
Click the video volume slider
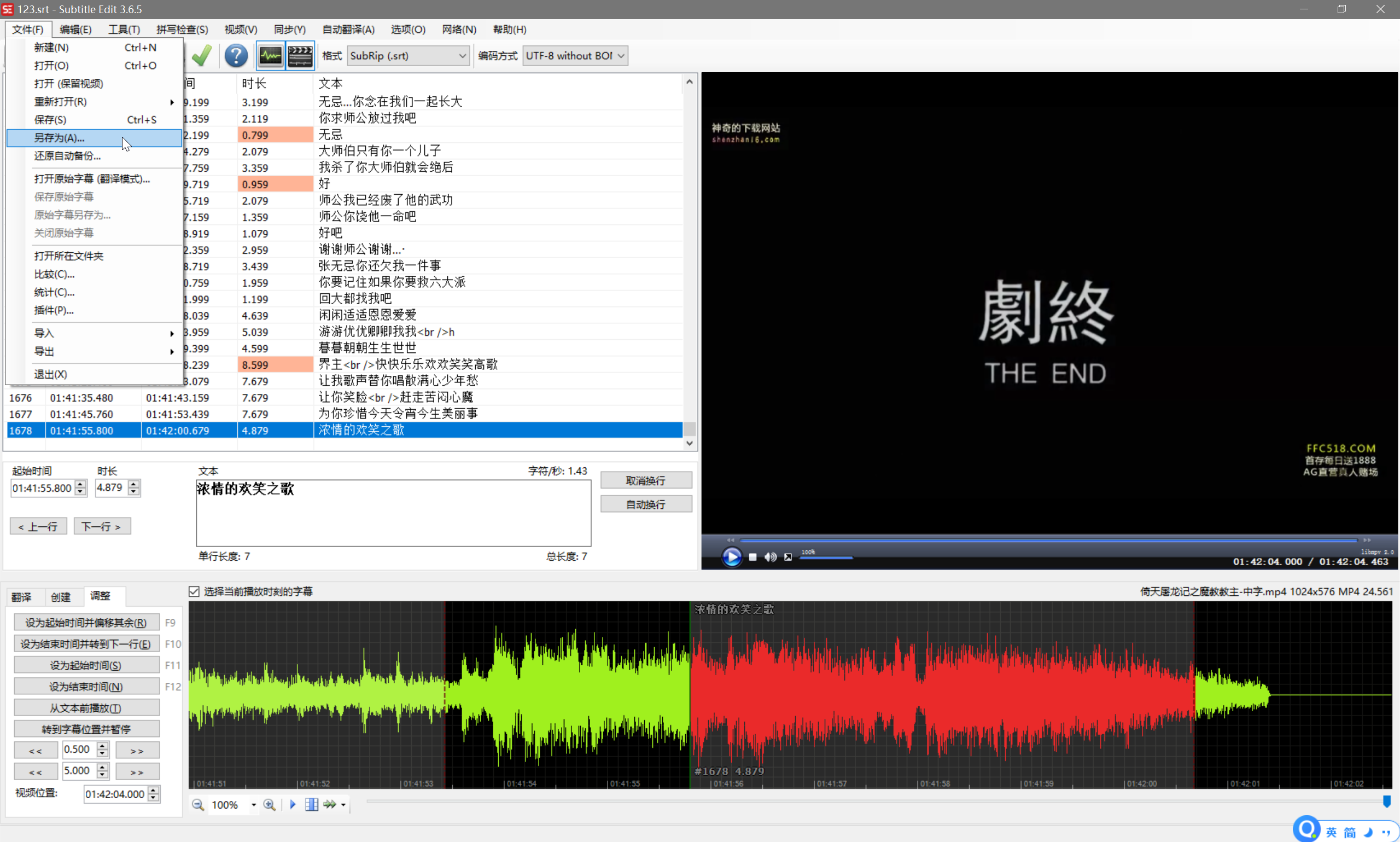pos(826,558)
